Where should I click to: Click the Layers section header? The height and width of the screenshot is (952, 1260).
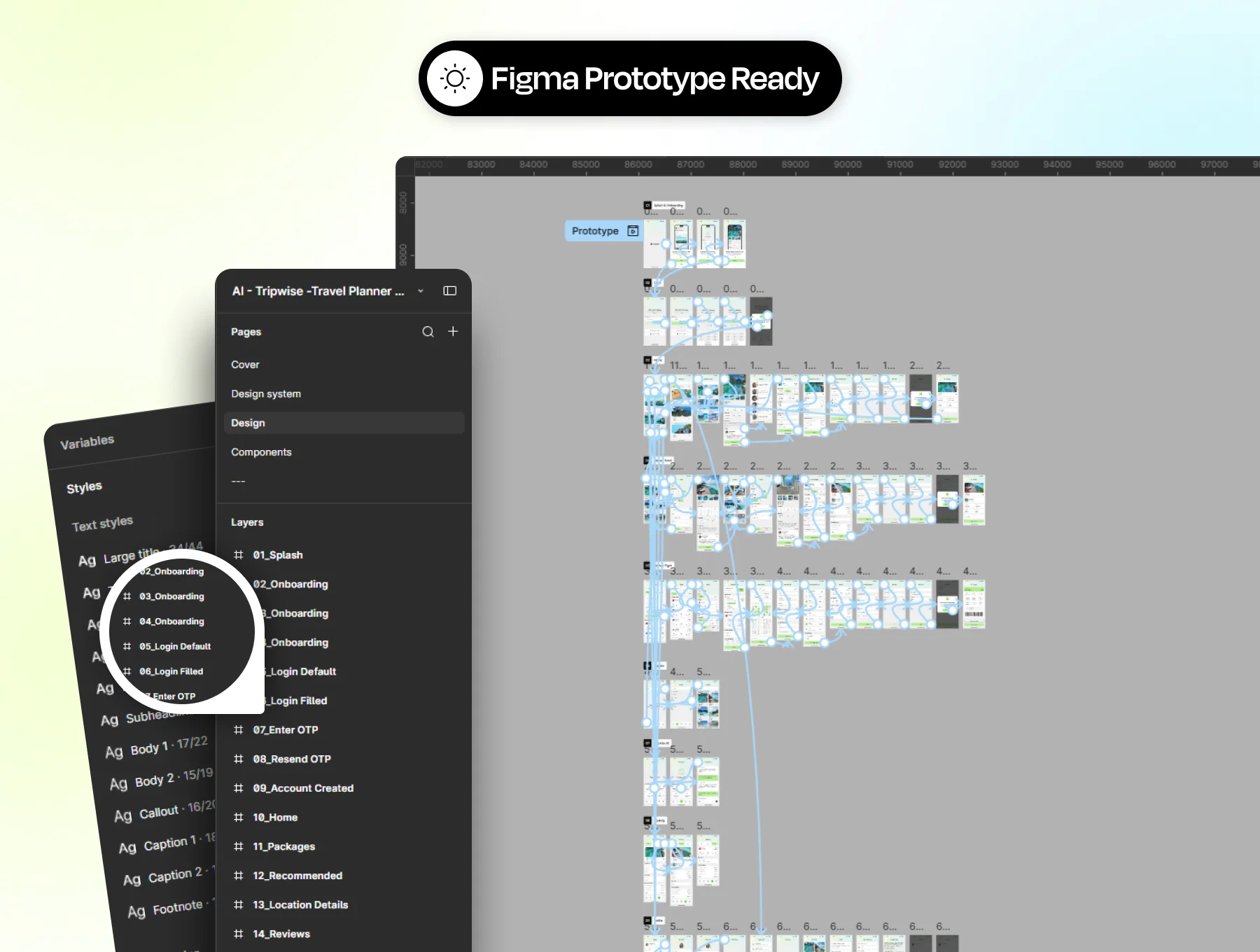(247, 522)
